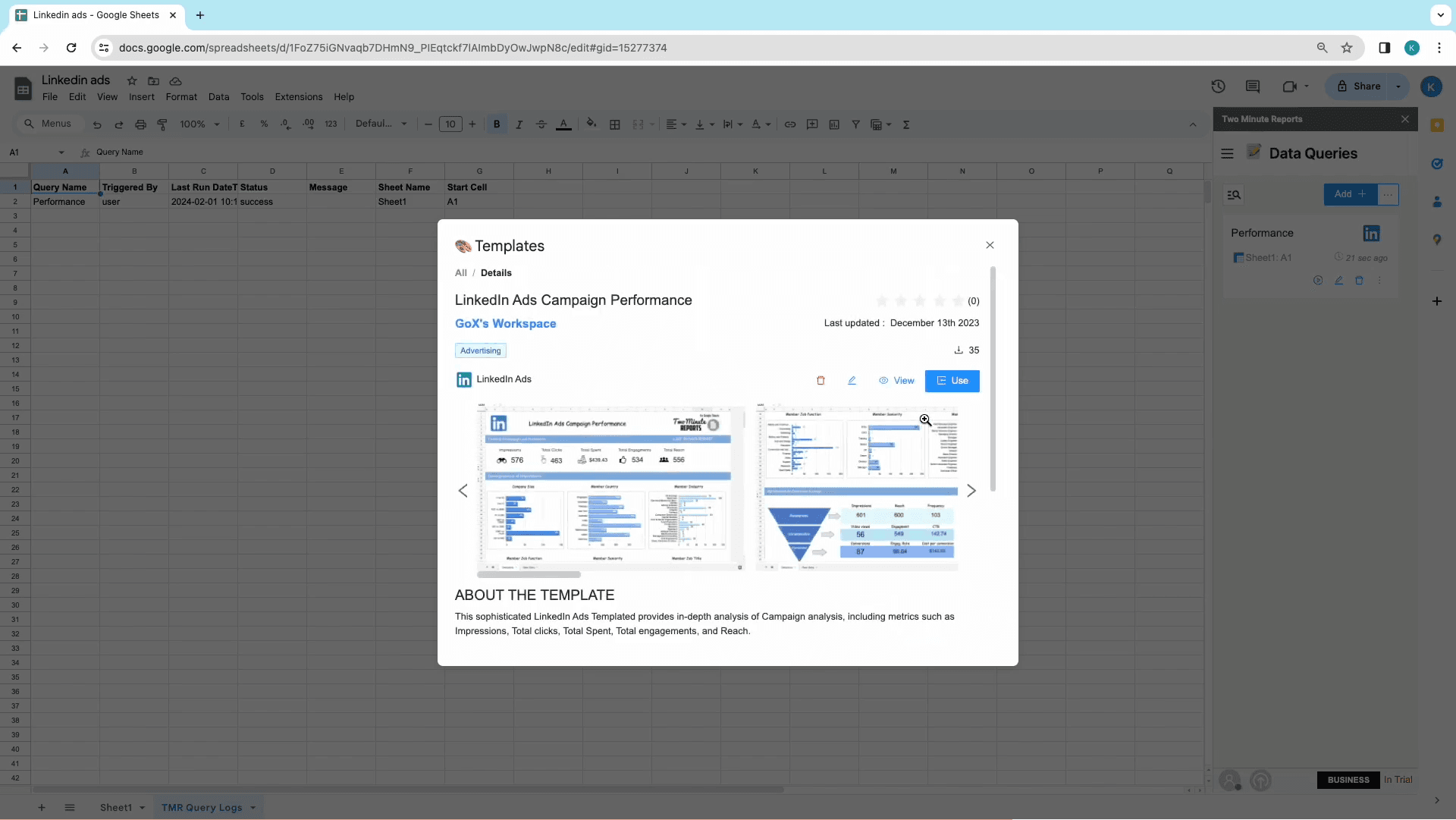Open the borders tool
1456x820 pixels.
[x=615, y=124]
